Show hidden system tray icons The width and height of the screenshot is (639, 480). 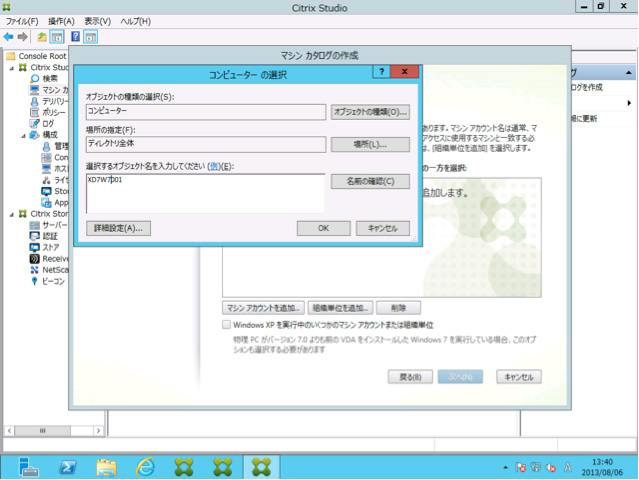coord(505,467)
